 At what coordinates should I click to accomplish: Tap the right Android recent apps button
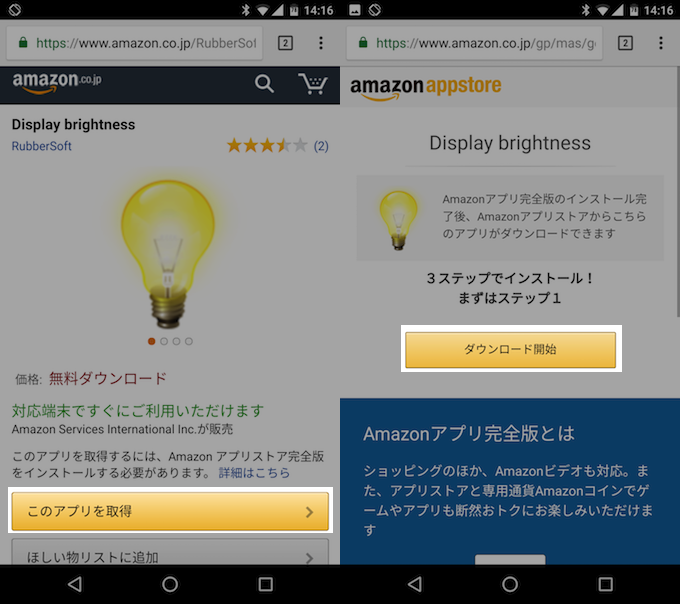click(x=605, y=584)
